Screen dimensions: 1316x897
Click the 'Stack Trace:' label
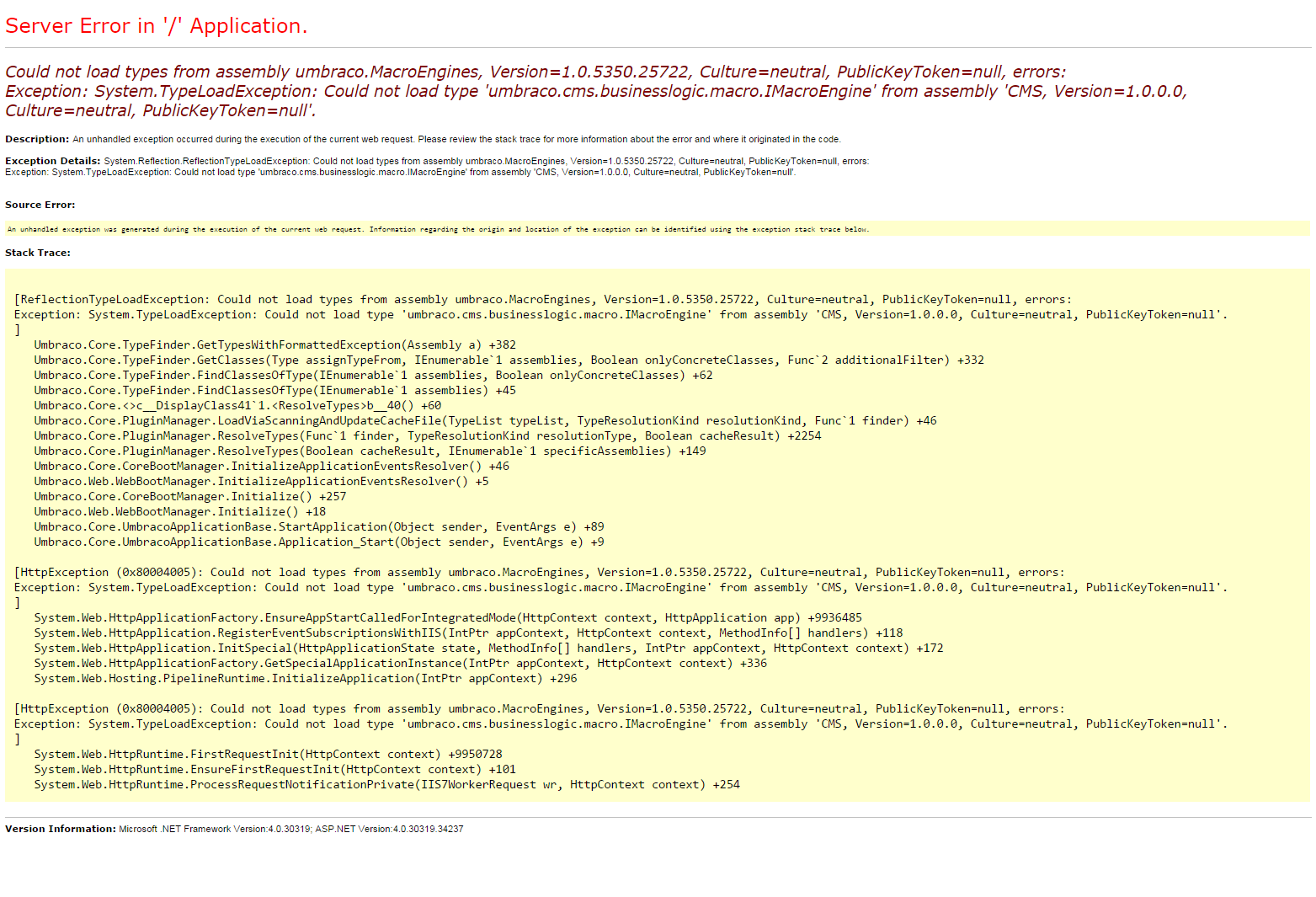pos(38,253)
